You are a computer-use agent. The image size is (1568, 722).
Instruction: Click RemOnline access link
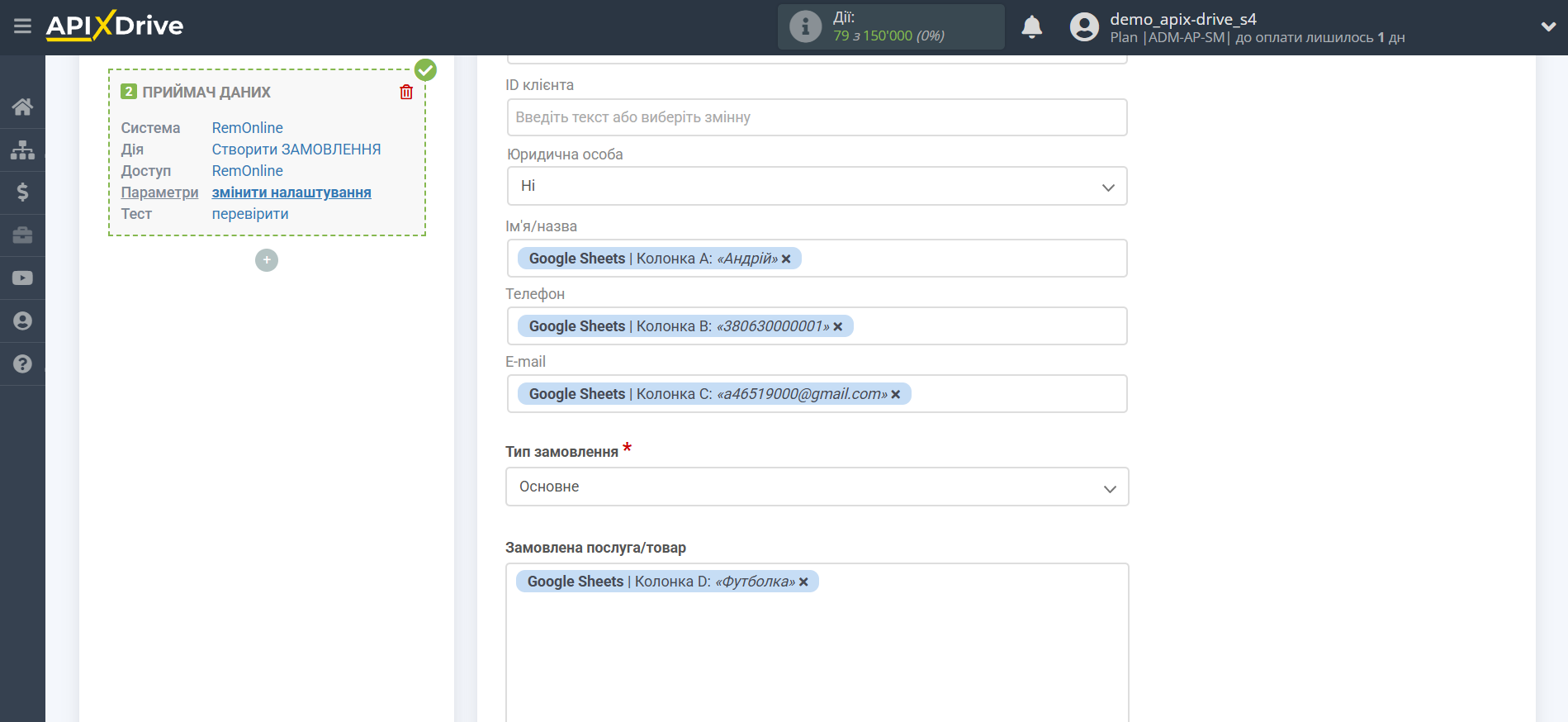point(247,171)
